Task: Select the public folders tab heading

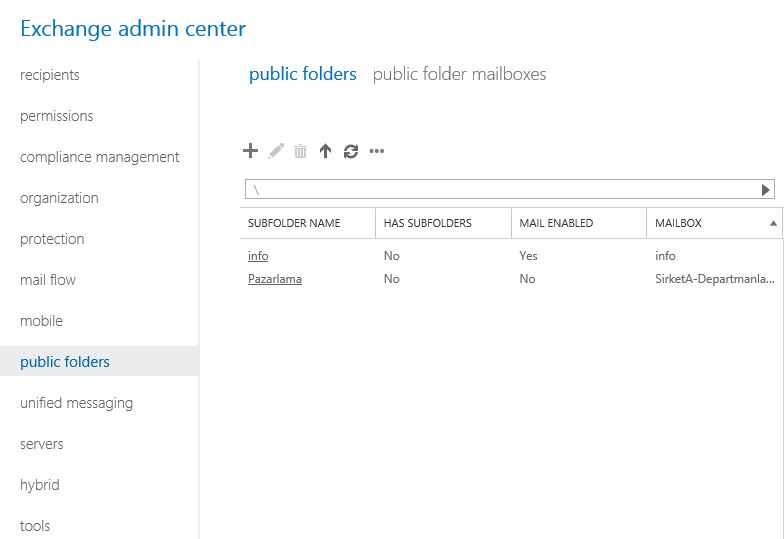Action: [302, 74]
